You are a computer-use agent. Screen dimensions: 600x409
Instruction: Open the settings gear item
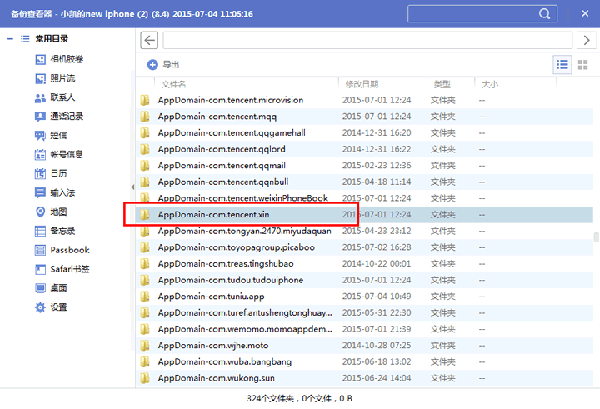pyautogui.click(x=51, y=307)
